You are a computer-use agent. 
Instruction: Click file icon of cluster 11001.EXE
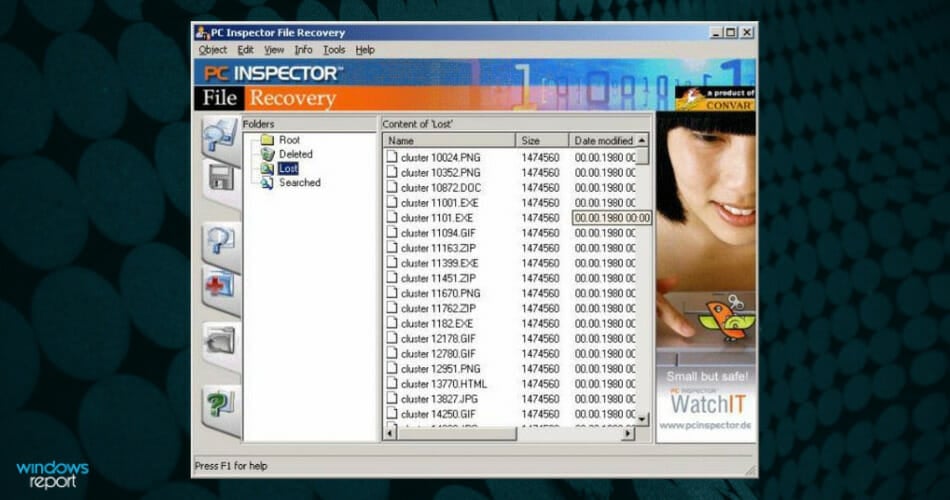[392, 202]
